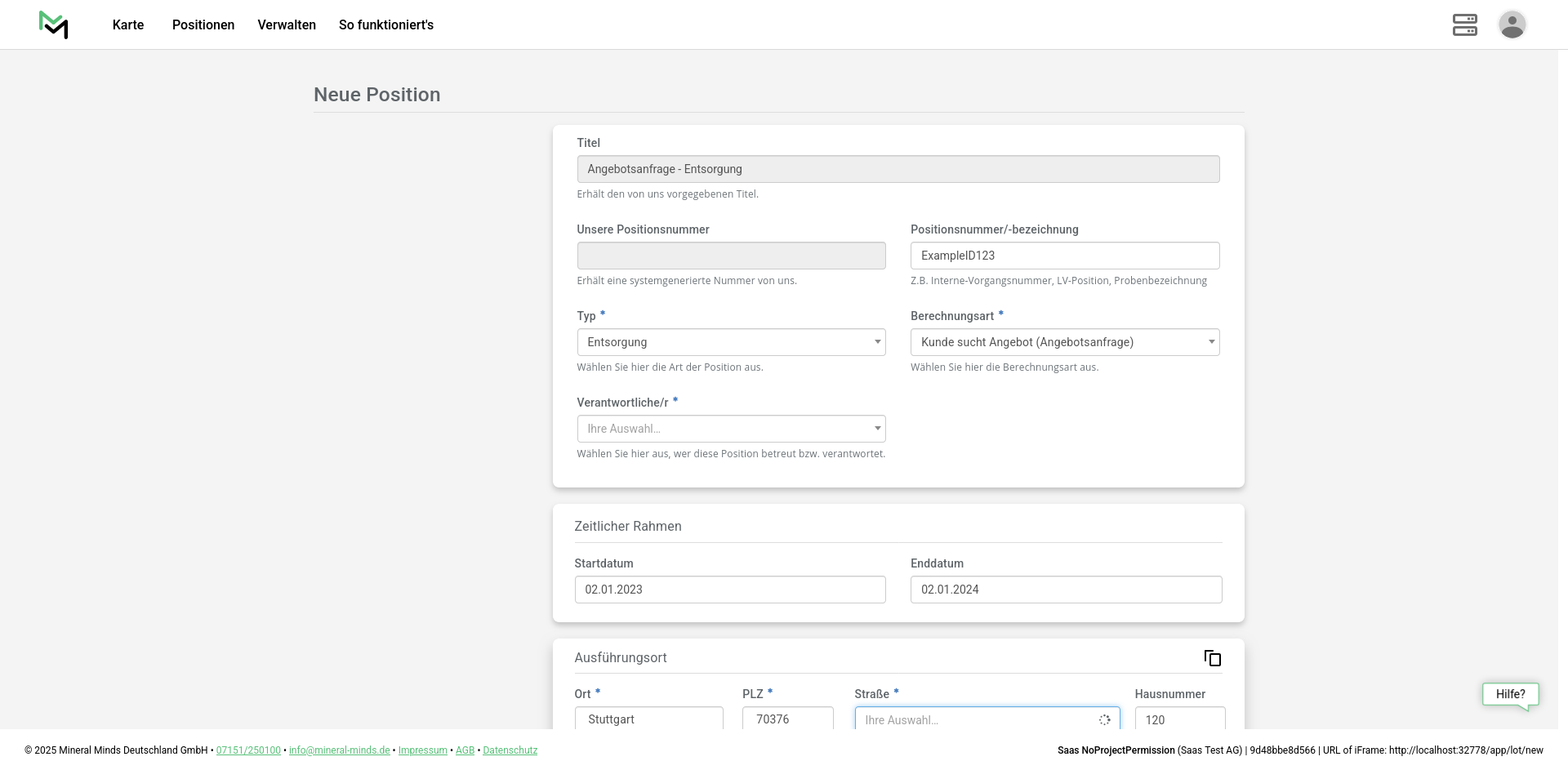
Task: Click the PLZ input field
Action: 787,719
